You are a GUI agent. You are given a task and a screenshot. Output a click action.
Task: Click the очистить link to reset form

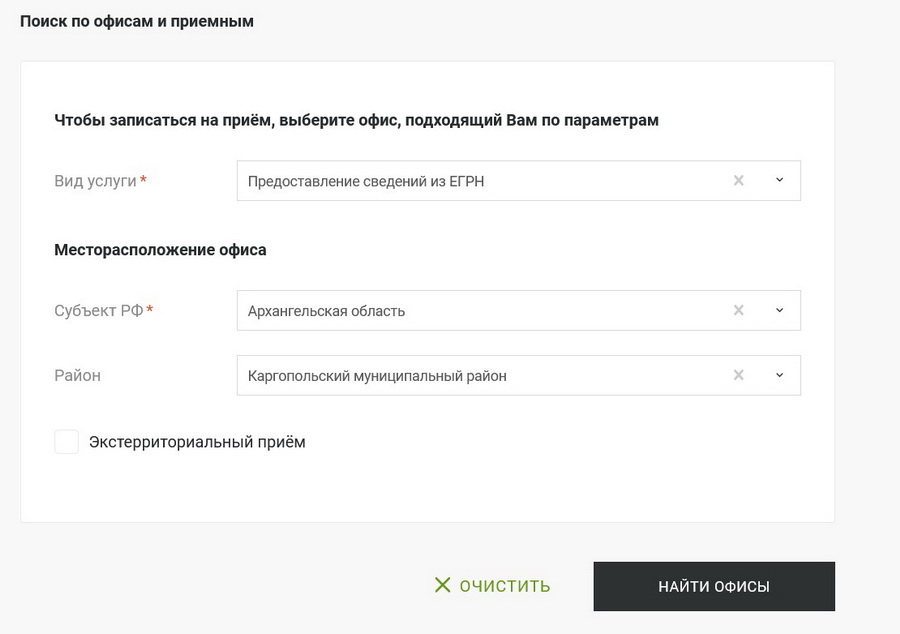click(503, 586)
